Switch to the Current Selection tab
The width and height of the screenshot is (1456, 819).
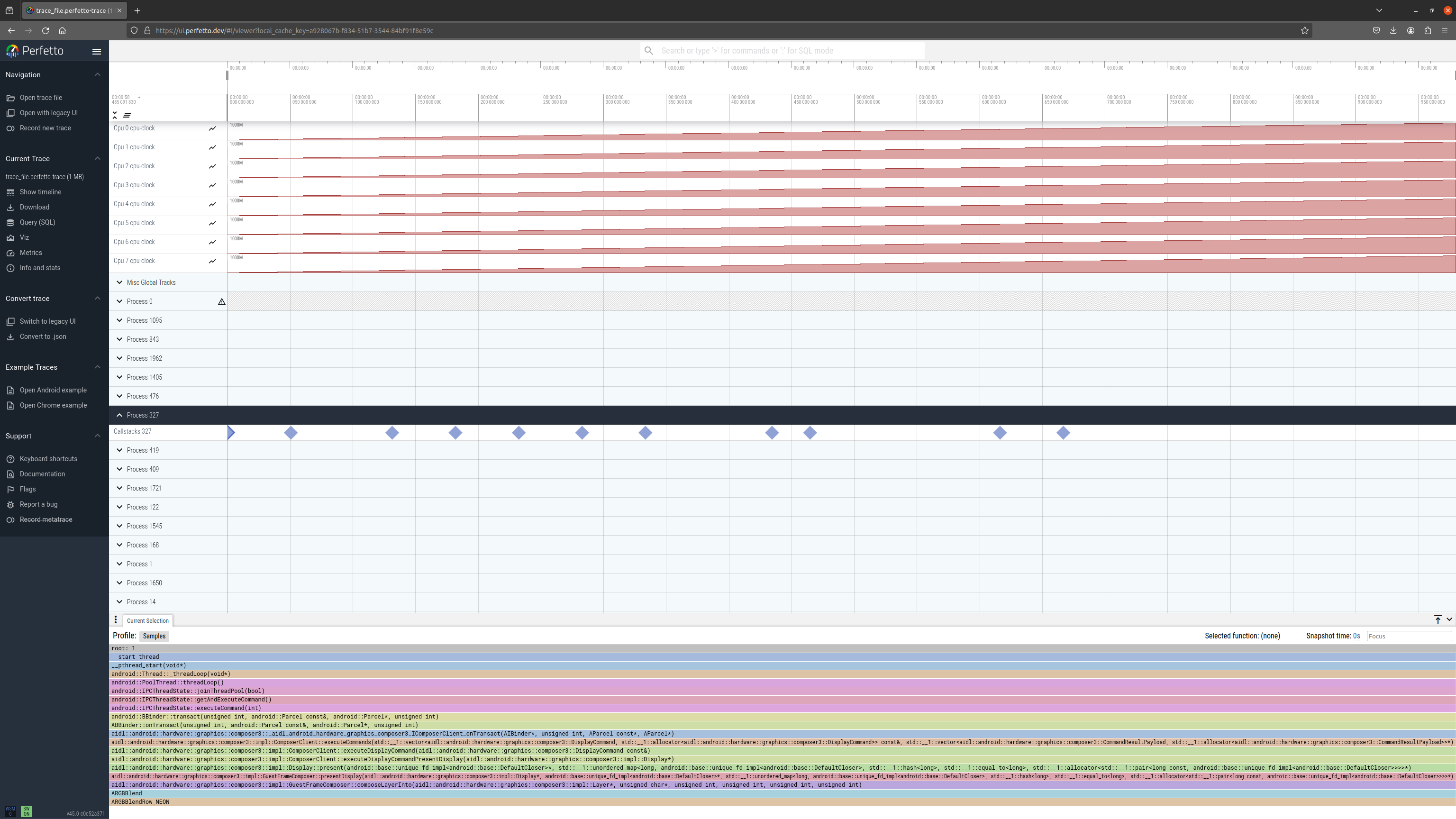click(x=147, y=620)
